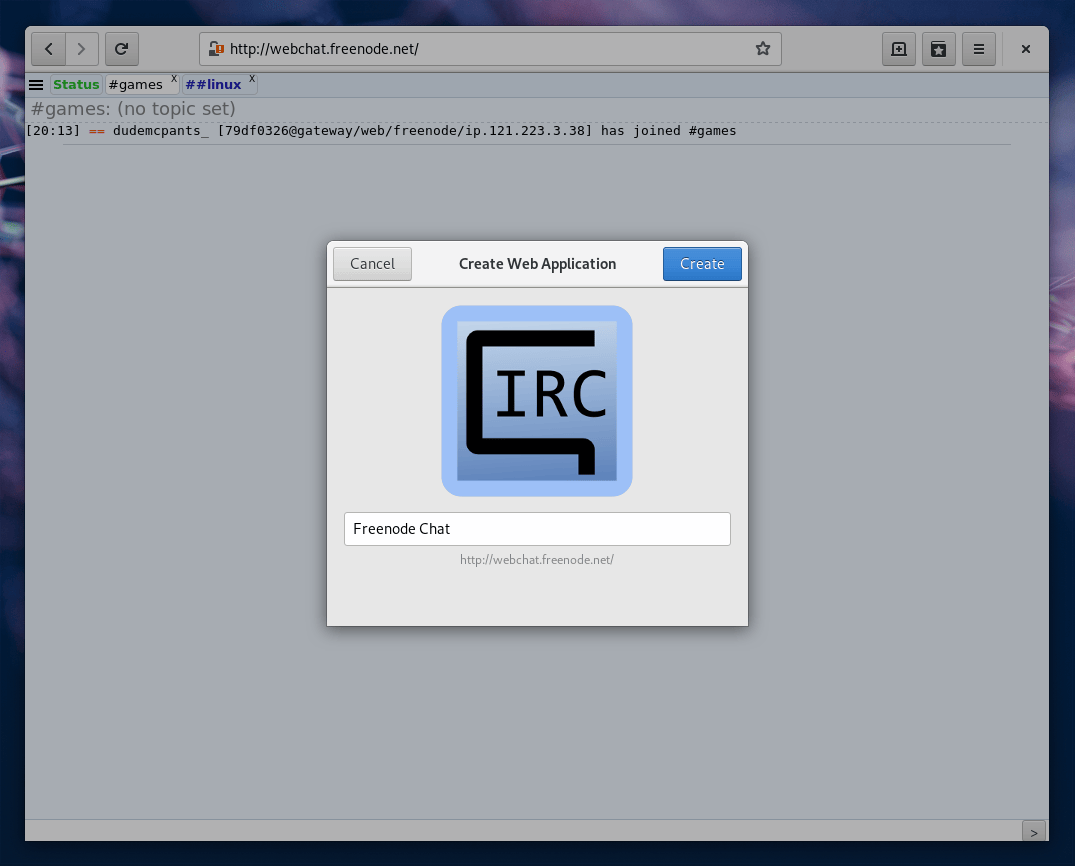Image resolution: width=1075 pixels, height=866 pixels.
Task: Go back to the previous page
Action: [x=48, y=49]
